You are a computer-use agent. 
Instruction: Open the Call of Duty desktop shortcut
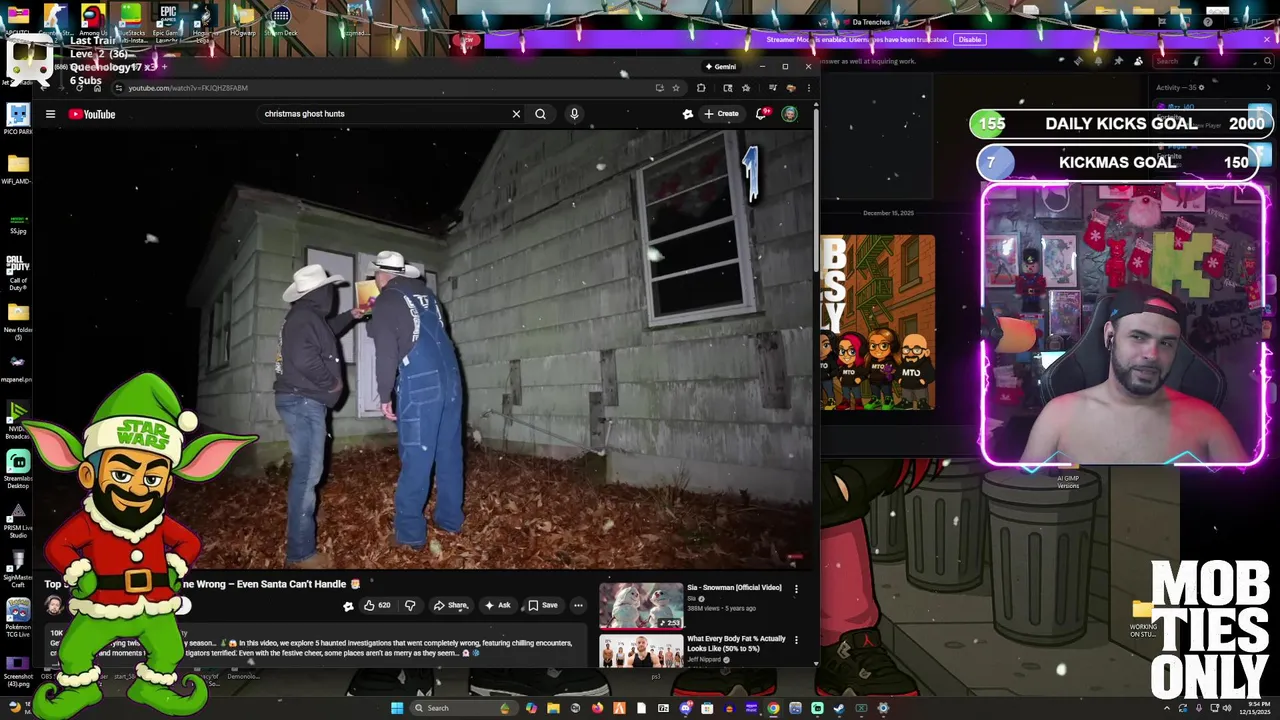click(18, 272)
